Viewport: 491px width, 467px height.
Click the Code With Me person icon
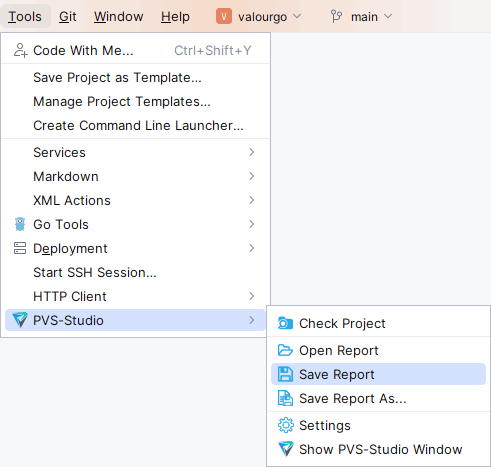pyautogui.click(x=20, y=50)
